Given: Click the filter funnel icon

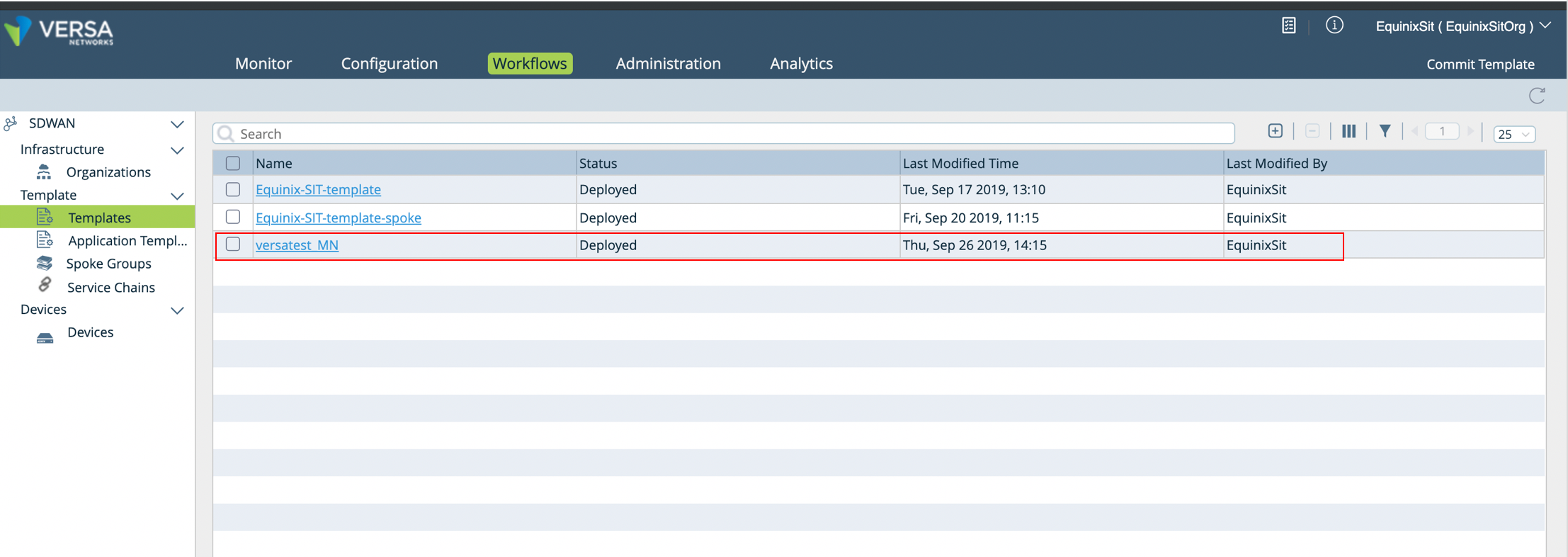Looking at the screenshot, I should (x=1385, y=131).
